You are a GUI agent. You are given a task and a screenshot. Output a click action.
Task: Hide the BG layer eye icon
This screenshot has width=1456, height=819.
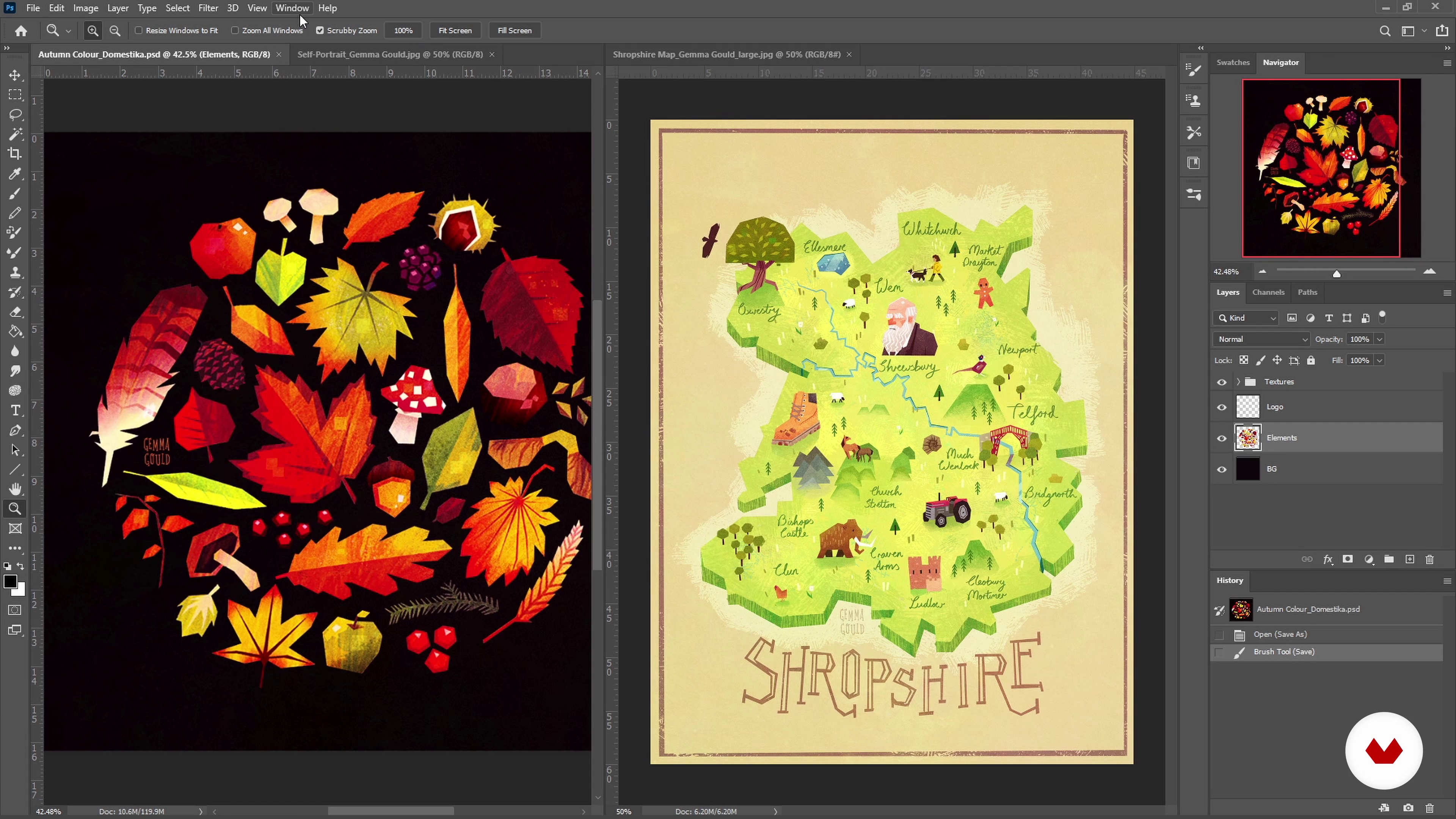pos(1221,470)
